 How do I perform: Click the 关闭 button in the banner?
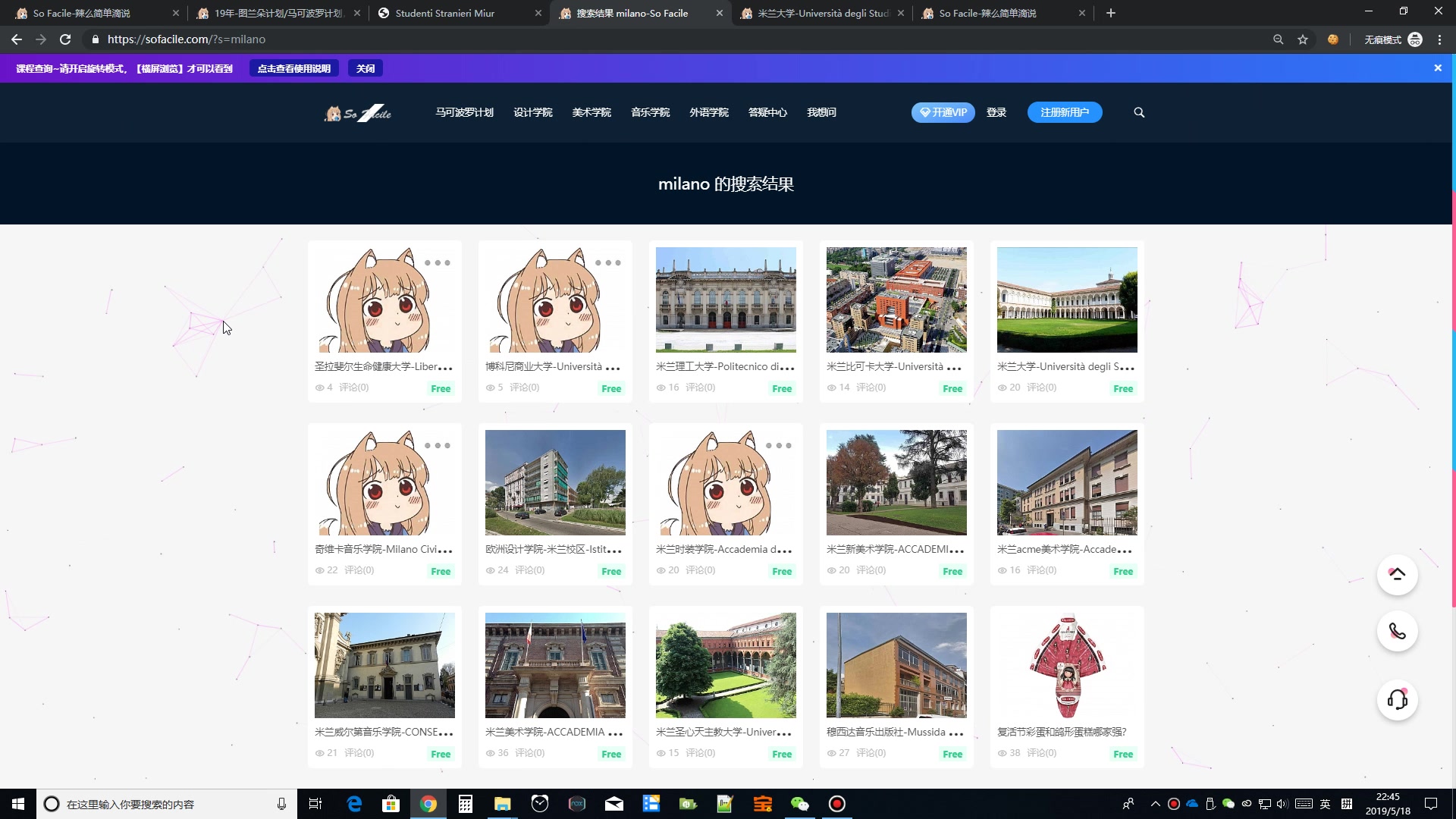(x=366, y=68)
